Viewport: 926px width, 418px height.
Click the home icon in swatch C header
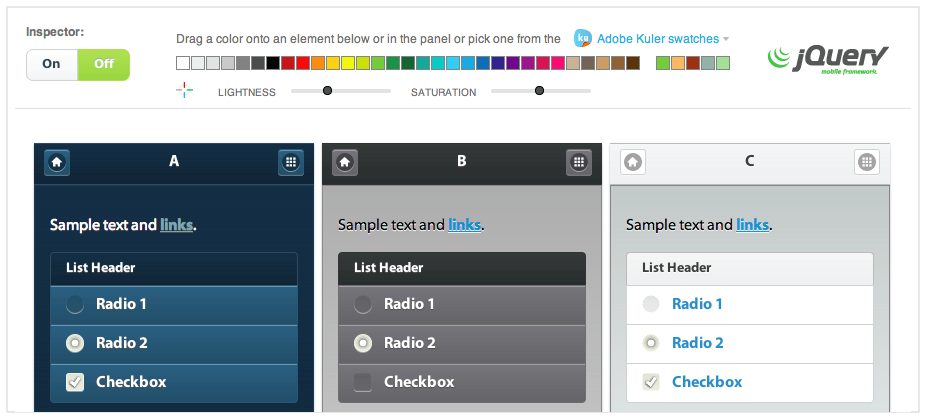[633, 162]
